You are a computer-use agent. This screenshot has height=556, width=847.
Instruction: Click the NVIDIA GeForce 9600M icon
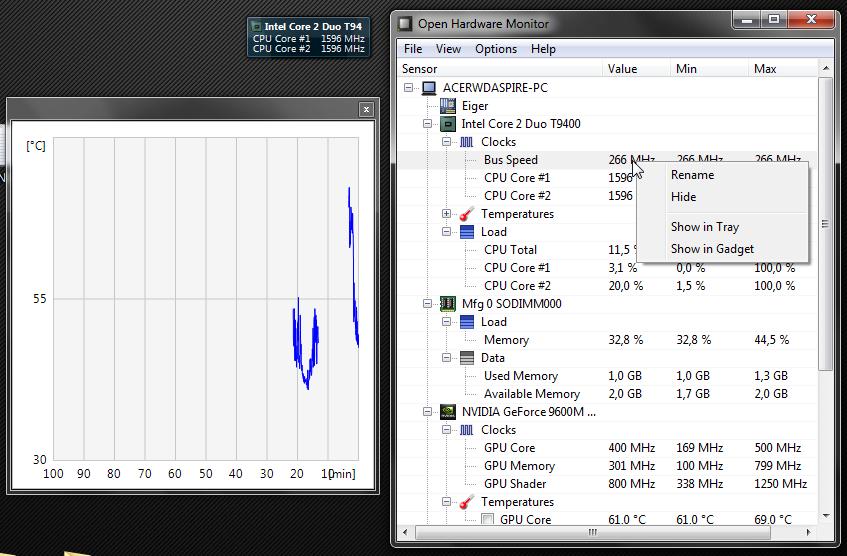click(x=448, y=412)
